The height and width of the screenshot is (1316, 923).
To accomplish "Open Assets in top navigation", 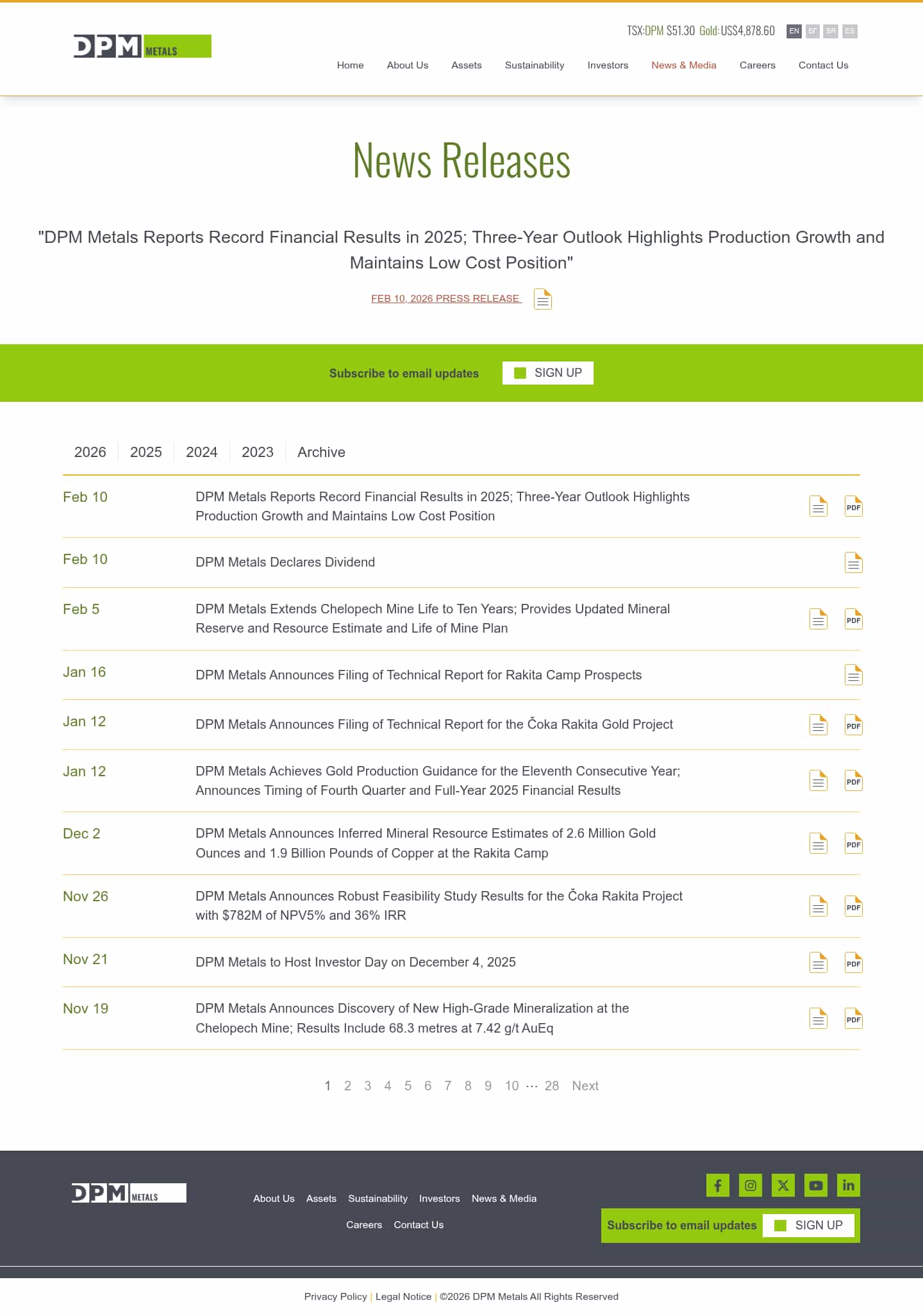I will [467, 65].
